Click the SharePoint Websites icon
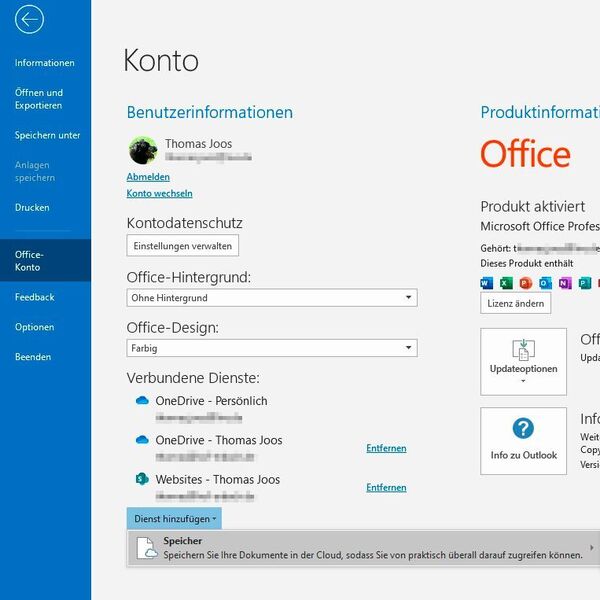This screenshot has height=600, width=600. [x=142, y=479]
